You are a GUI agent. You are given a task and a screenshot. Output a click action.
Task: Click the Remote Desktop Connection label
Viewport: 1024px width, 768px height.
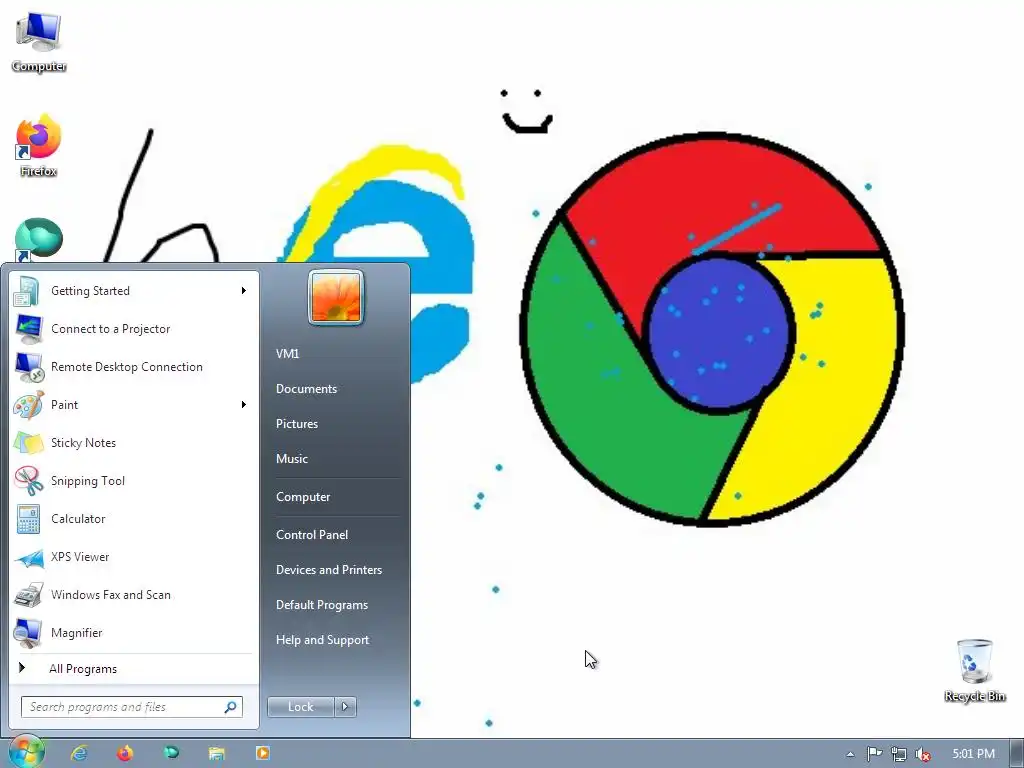[127, 367]
